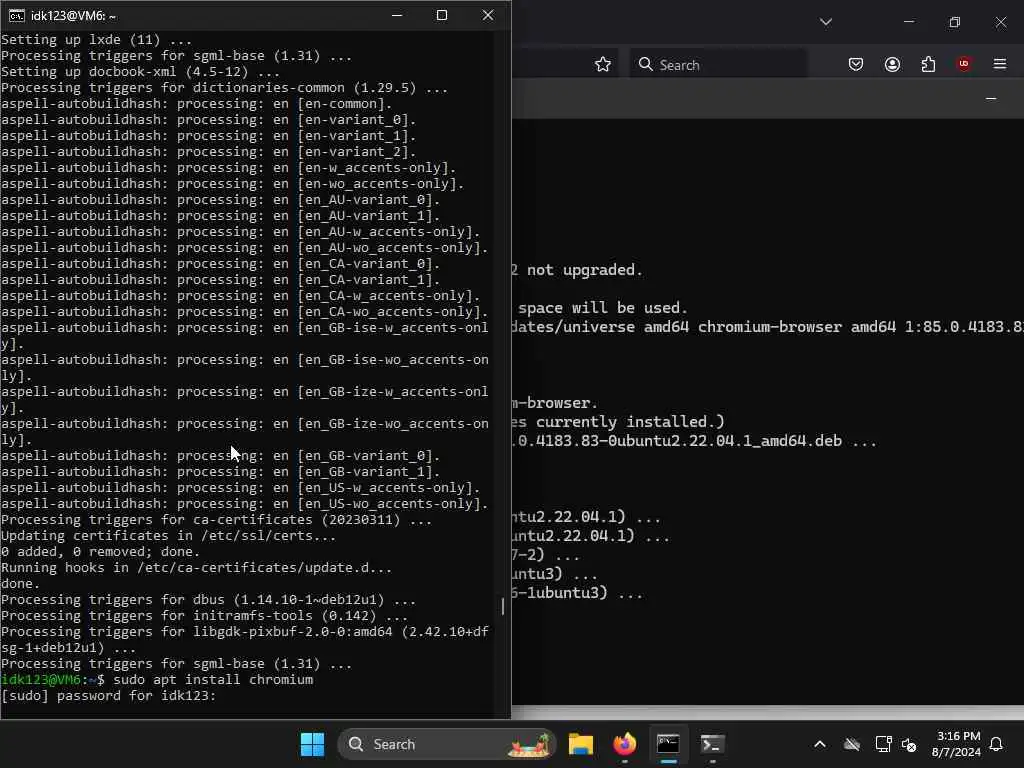
Task: Open the Pocket save icon in Firefox
Action: click(856, 64)
